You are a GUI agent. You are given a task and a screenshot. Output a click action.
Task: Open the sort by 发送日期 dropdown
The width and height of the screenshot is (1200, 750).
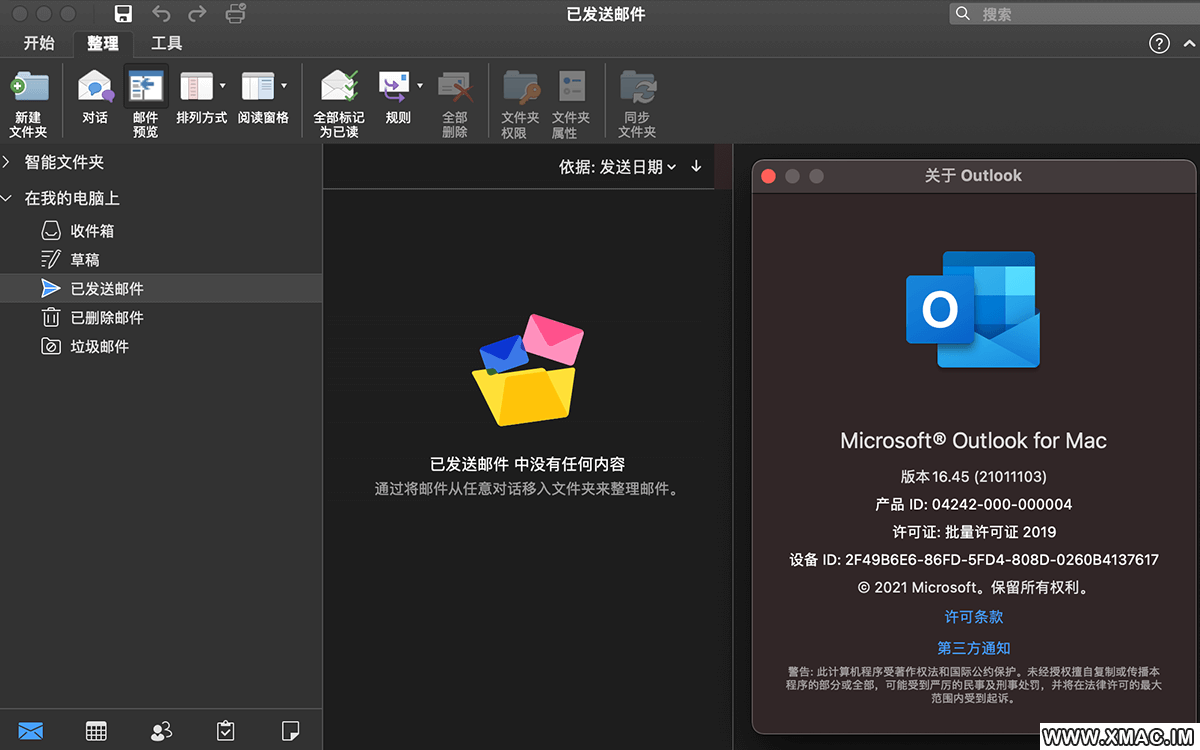[618, 167]
